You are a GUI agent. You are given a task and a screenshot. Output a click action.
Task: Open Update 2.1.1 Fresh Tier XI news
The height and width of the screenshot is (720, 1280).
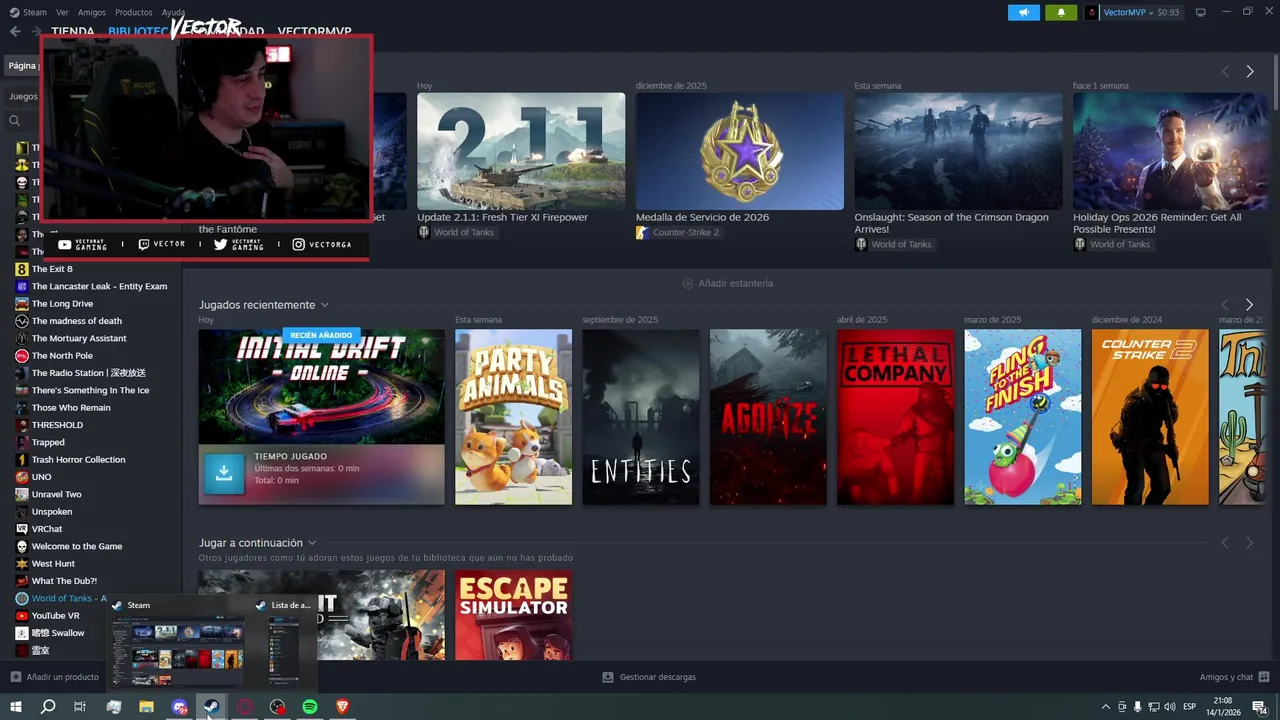pyautogui.click(x=521, y=151)
